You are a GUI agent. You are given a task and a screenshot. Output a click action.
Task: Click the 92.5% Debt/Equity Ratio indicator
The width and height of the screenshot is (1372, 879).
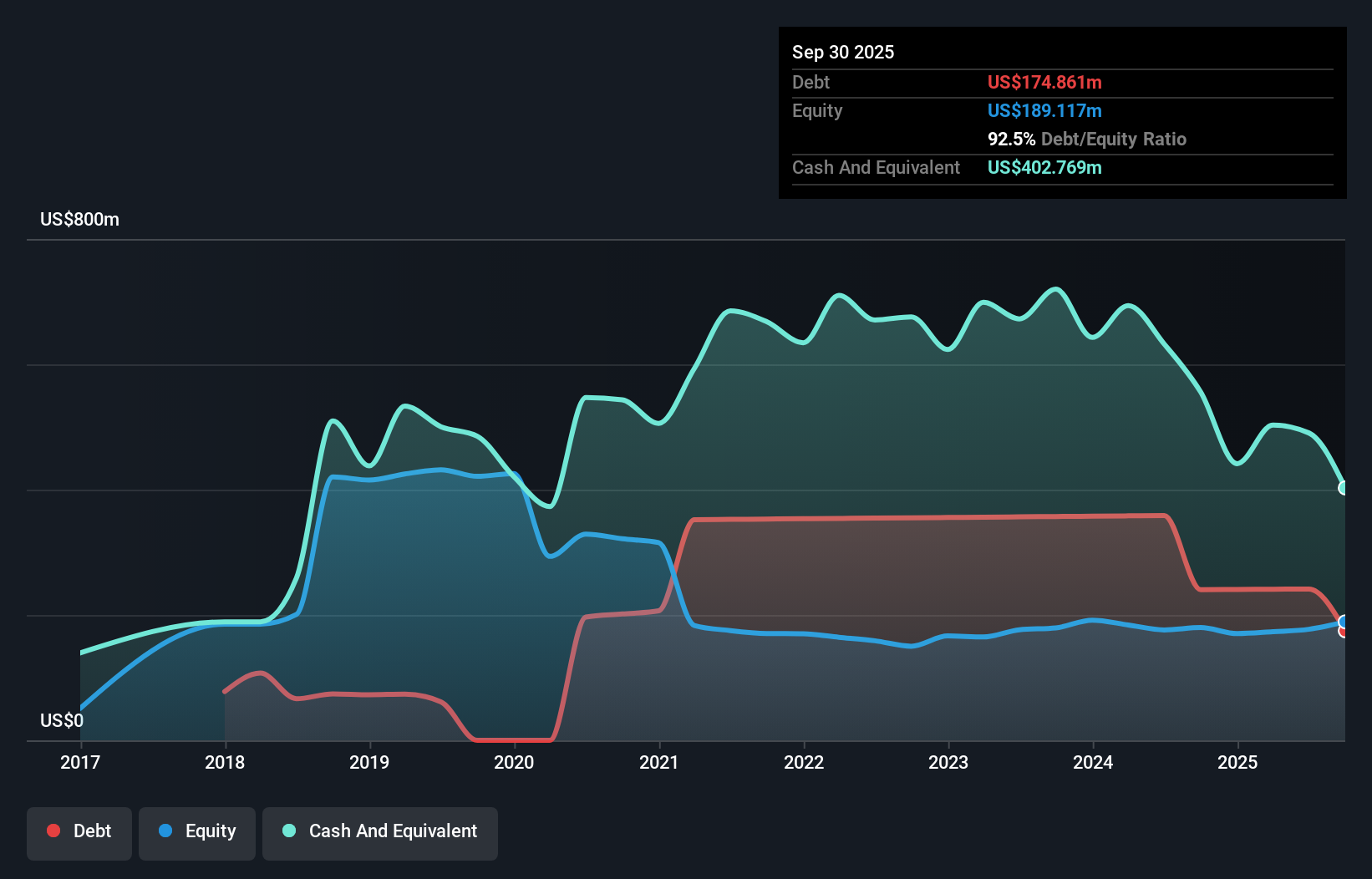1087,139
